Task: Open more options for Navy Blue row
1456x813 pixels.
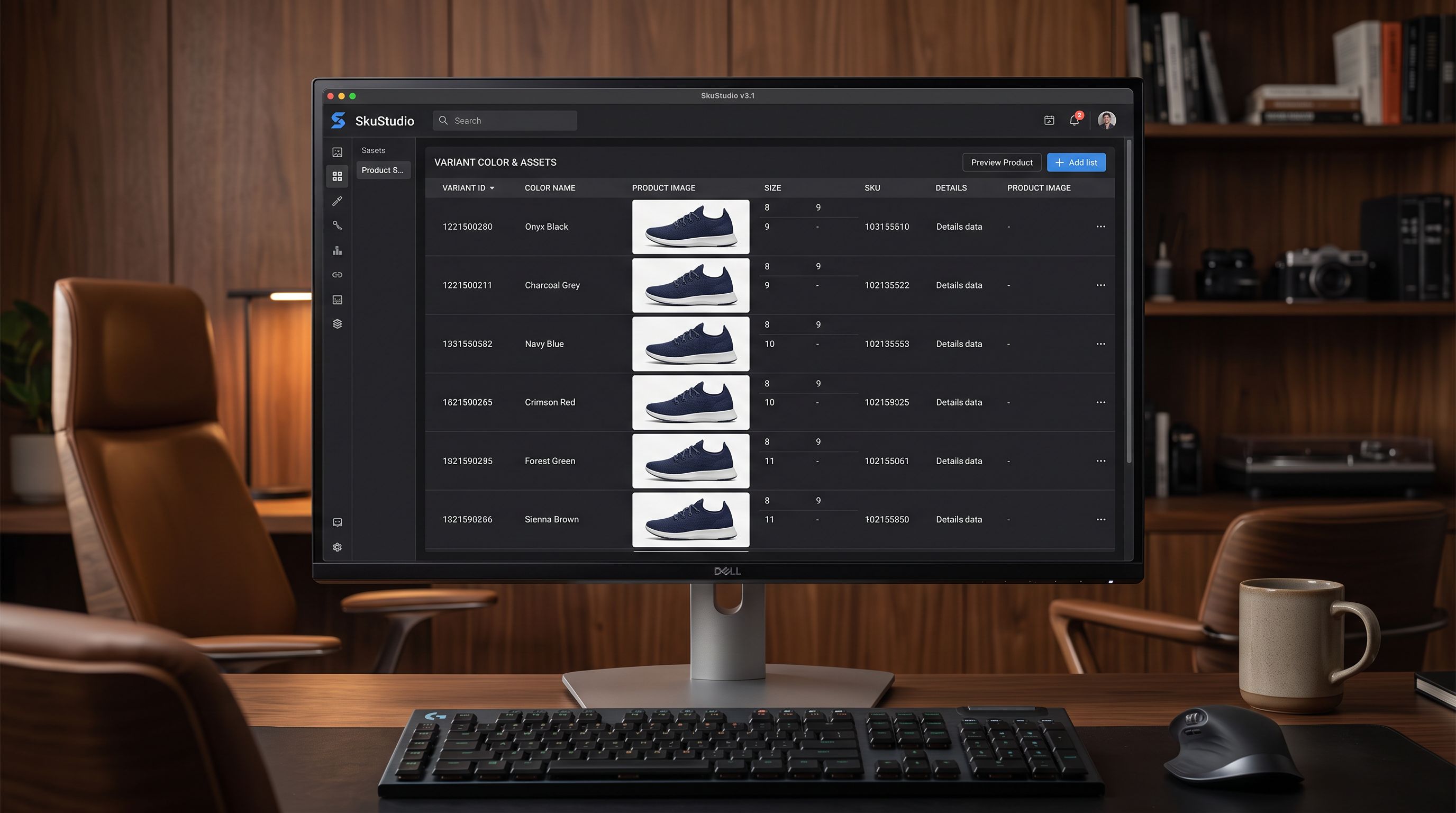Action: click(x=1100, y=344)
